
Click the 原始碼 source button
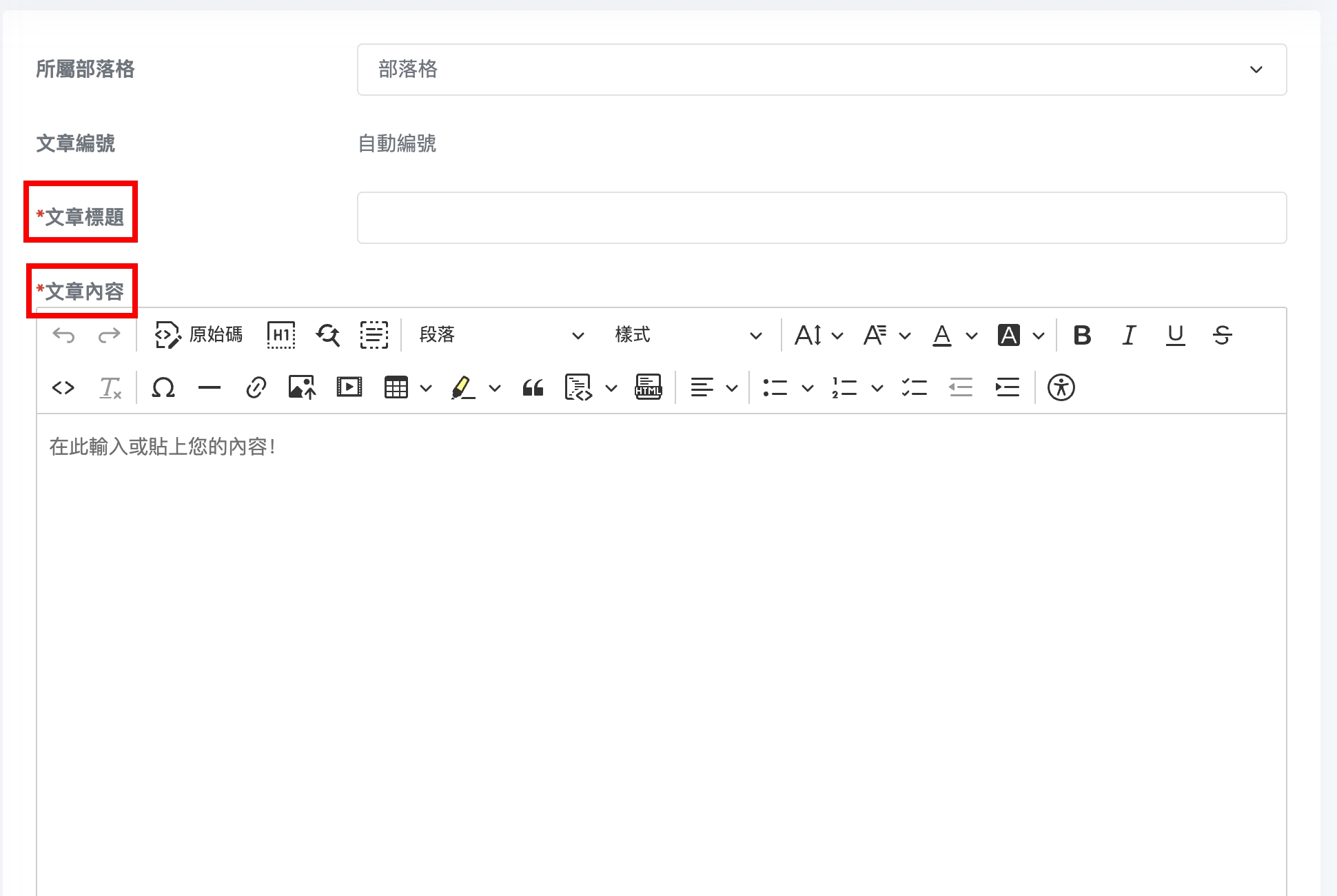pyautogui.click(x=199, y=335)
